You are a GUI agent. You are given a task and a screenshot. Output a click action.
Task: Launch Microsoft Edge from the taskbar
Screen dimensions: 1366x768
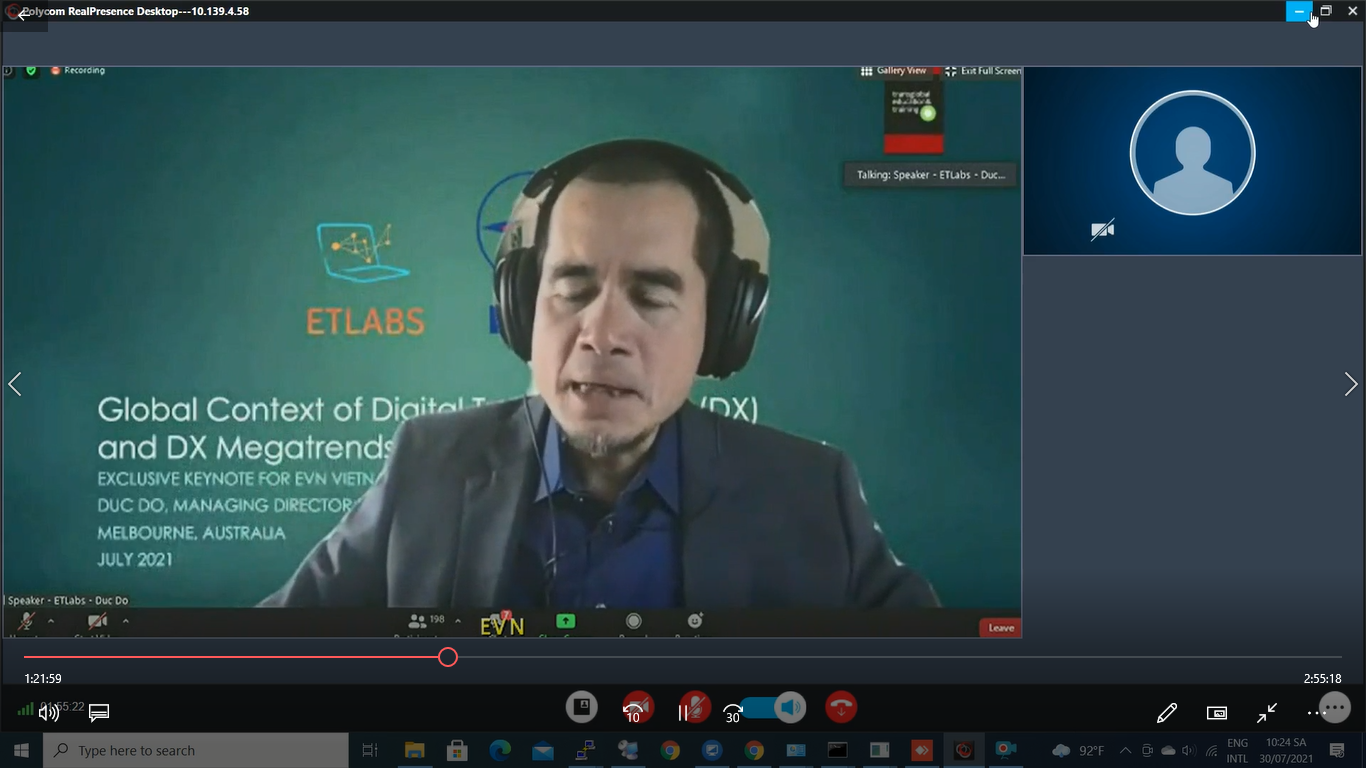[500, 750]
